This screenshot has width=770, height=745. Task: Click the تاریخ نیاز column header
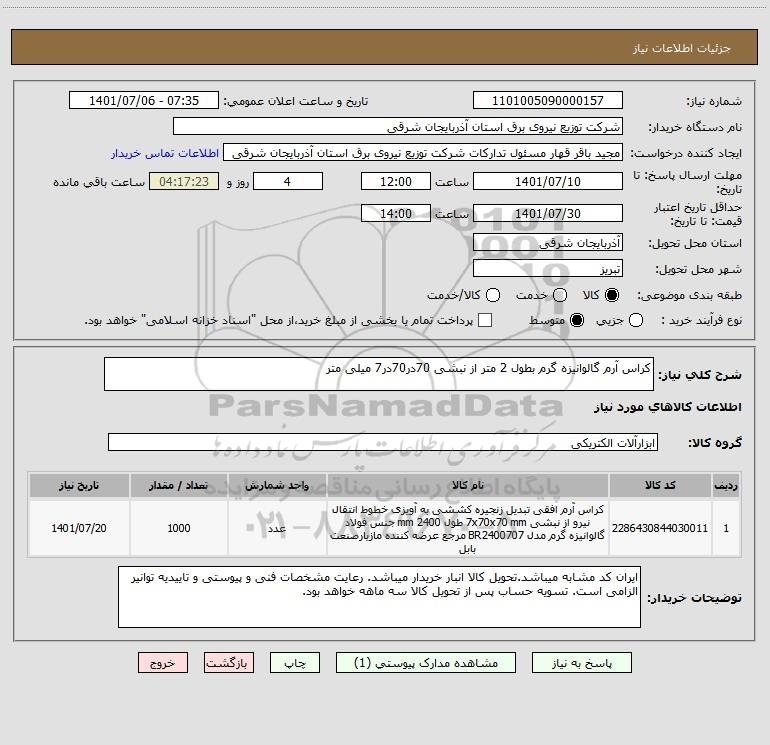[79, 485]
